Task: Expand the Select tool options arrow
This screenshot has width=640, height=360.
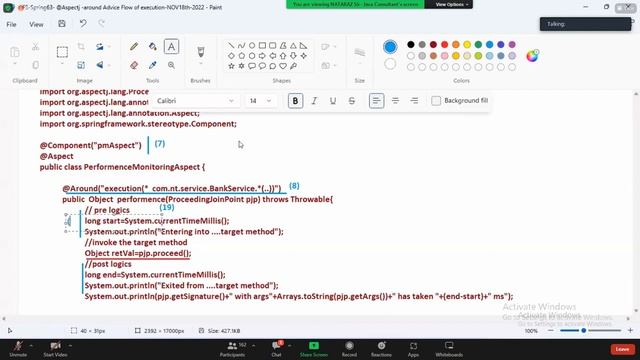Action: click(62, 64)
